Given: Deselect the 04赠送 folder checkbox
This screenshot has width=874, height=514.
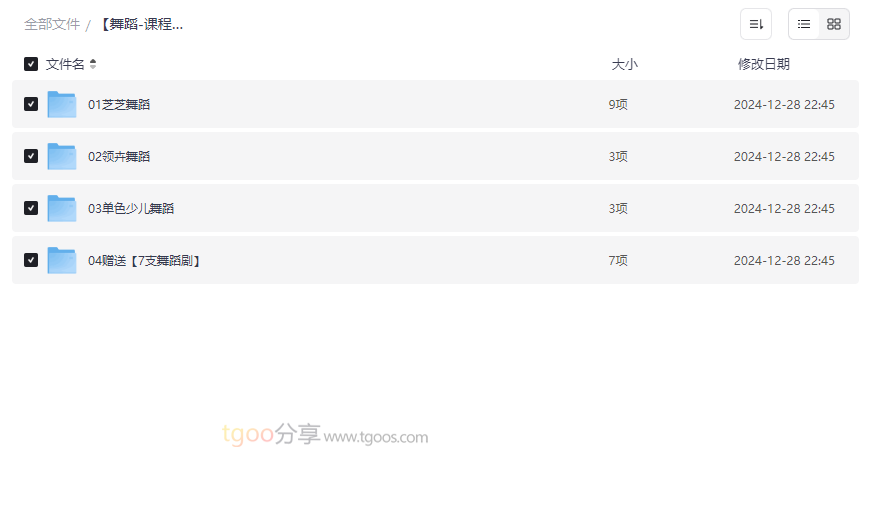Looking at the screenshot, I should click(x=31, y=260).
